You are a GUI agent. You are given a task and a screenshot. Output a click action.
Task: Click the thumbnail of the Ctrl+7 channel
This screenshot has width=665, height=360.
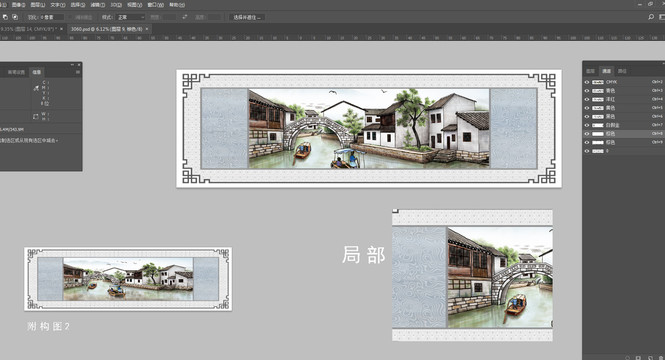click(x=598, y=125)
